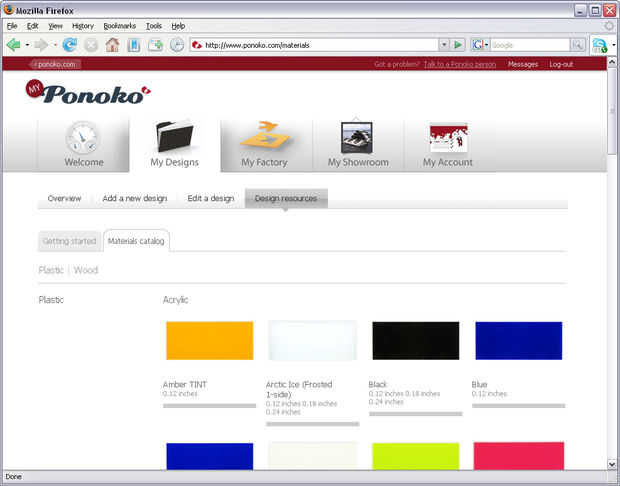Open My Designs folder icon
620x486 pixels.
(x=174, y=136)
